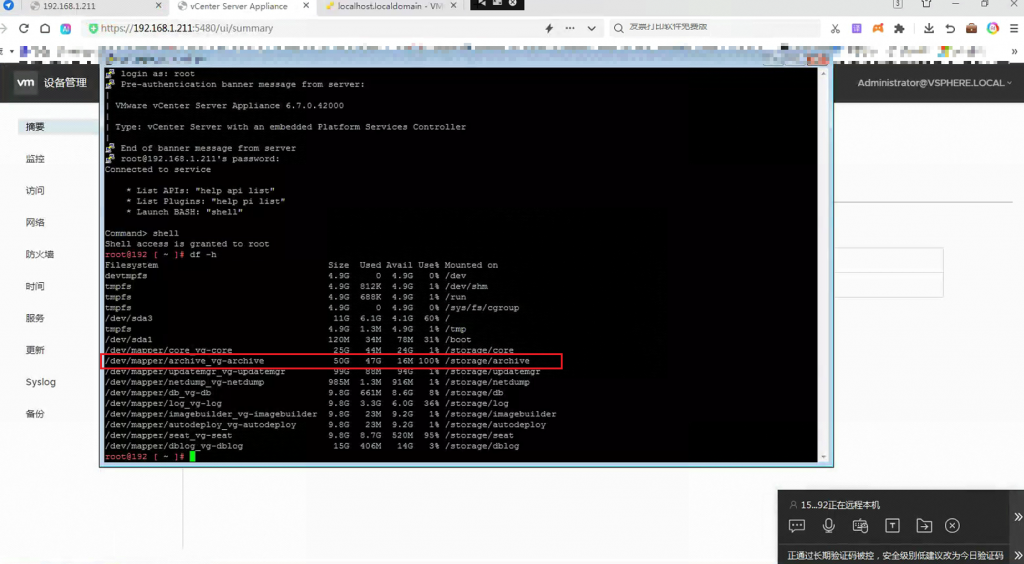The width and height of the screenshot is (1024, 564).
Task: Open the 访问 access sidebar item
Action: click(x=35, y=191)
